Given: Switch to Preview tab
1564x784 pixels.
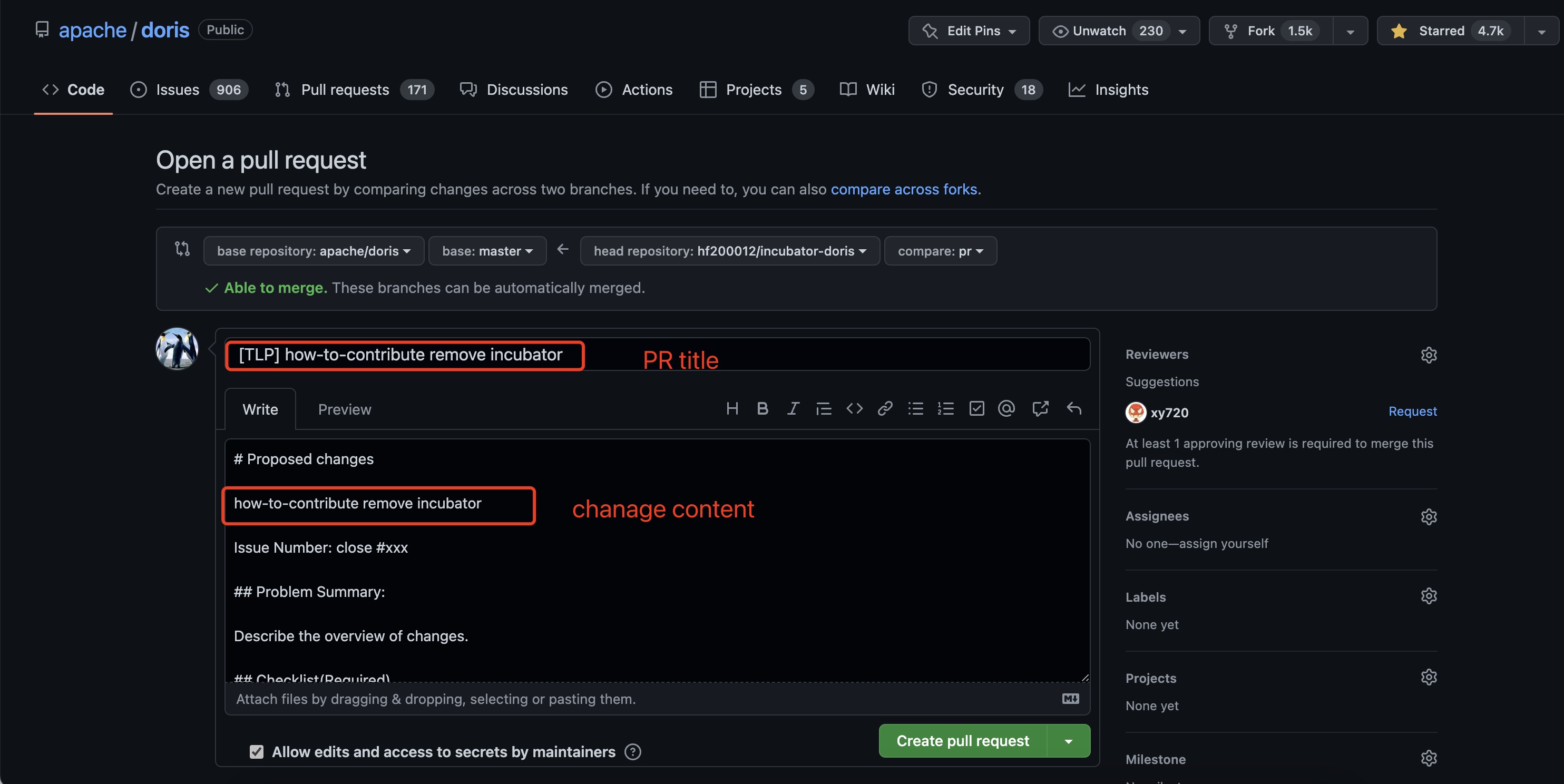Looking at the screenshot, I should 345,408.
